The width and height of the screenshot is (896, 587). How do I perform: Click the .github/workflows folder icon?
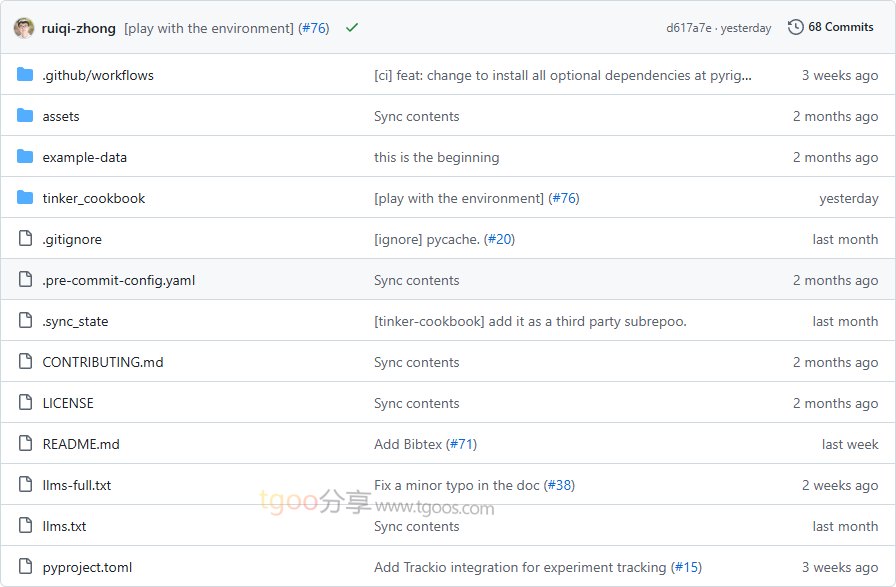pyautogui.click(x=25, y=75)
